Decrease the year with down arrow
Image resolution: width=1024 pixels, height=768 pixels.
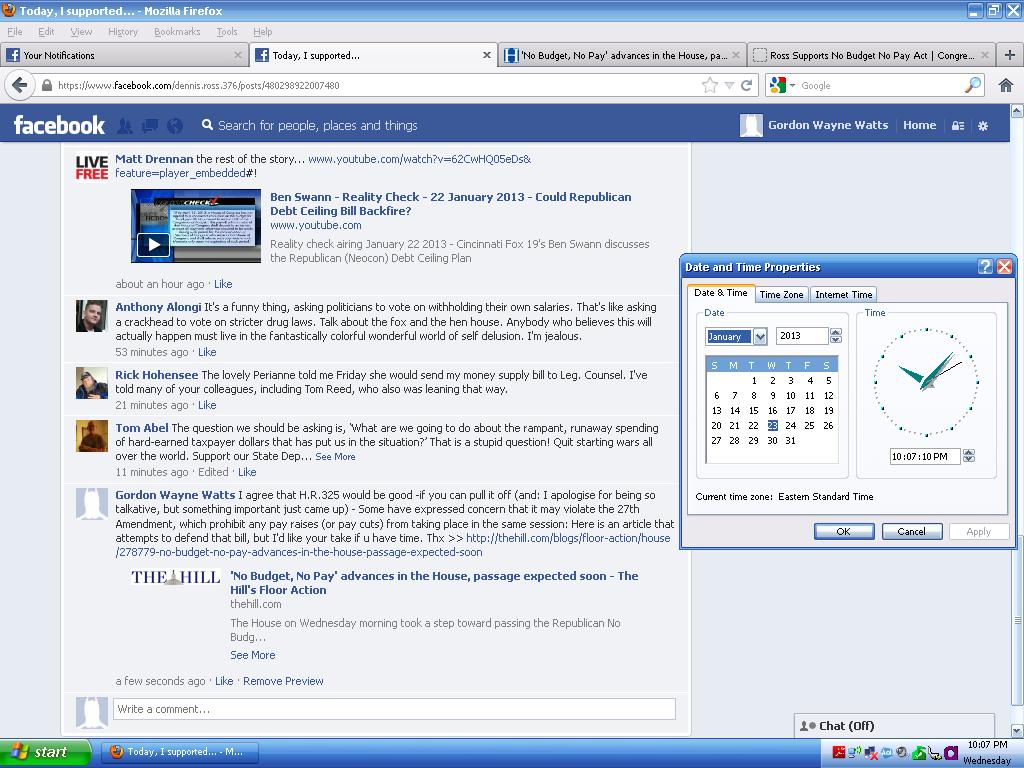pos(836,340)
